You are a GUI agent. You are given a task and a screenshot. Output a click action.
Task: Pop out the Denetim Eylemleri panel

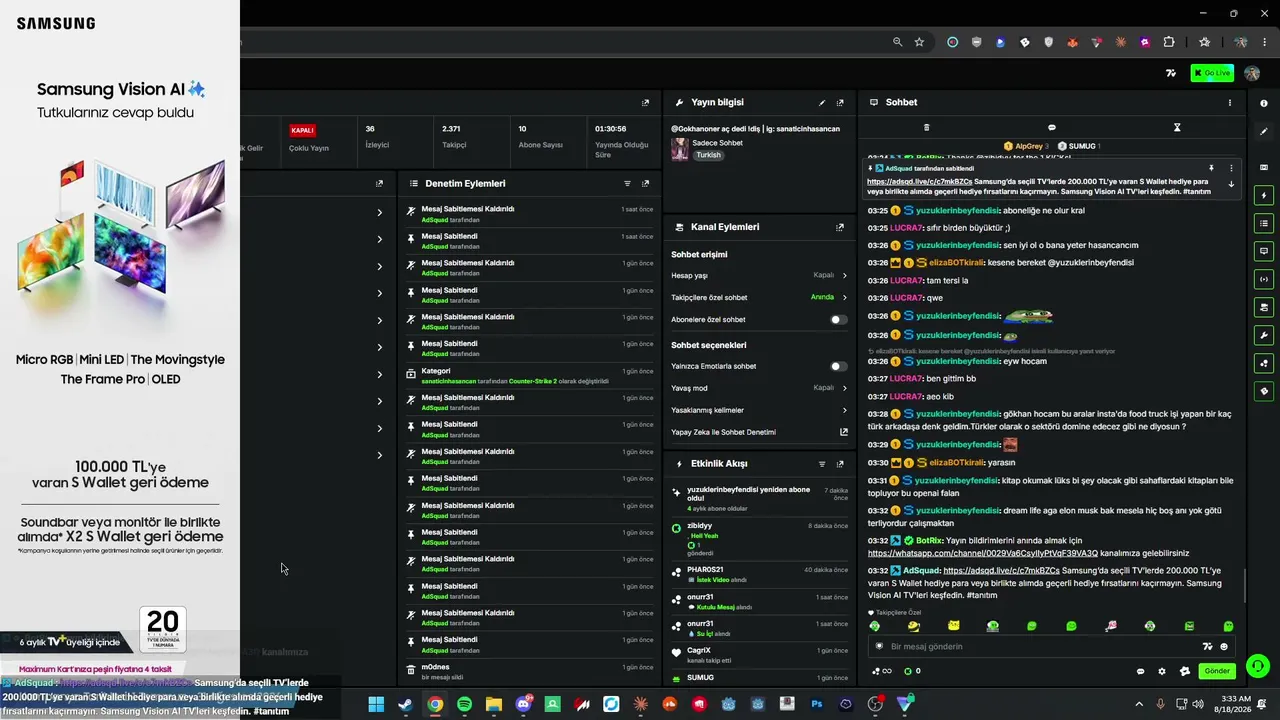(x=645, y=184)
